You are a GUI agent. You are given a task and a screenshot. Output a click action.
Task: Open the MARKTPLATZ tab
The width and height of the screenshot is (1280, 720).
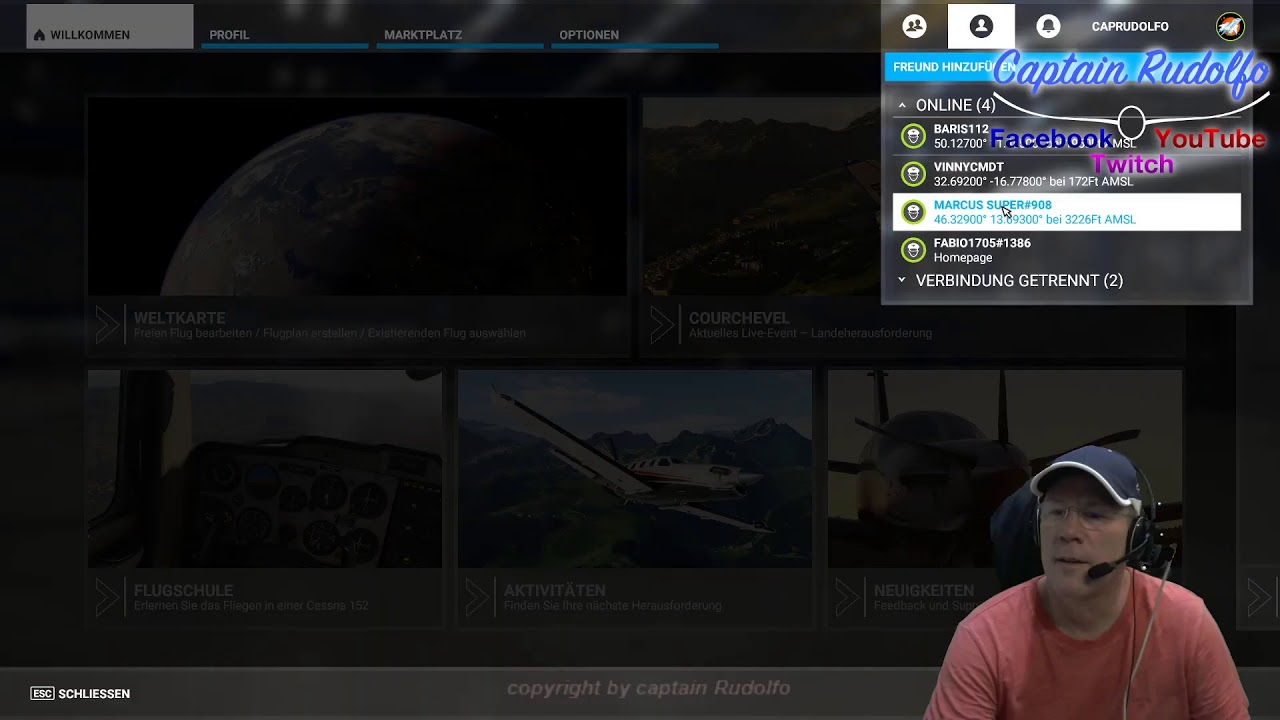click(460, 35)
